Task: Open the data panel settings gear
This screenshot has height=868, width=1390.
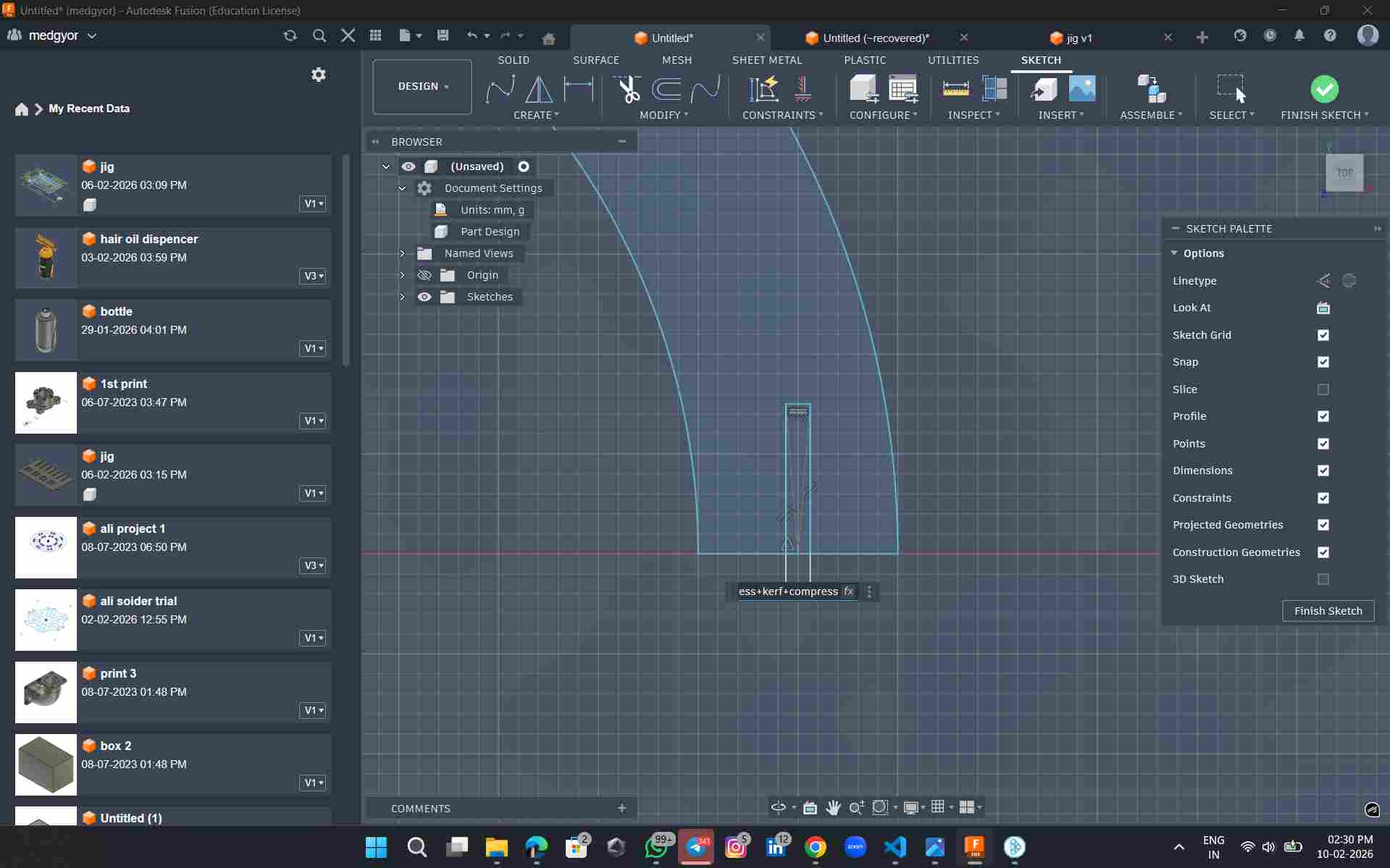Action: click(318, 75)
